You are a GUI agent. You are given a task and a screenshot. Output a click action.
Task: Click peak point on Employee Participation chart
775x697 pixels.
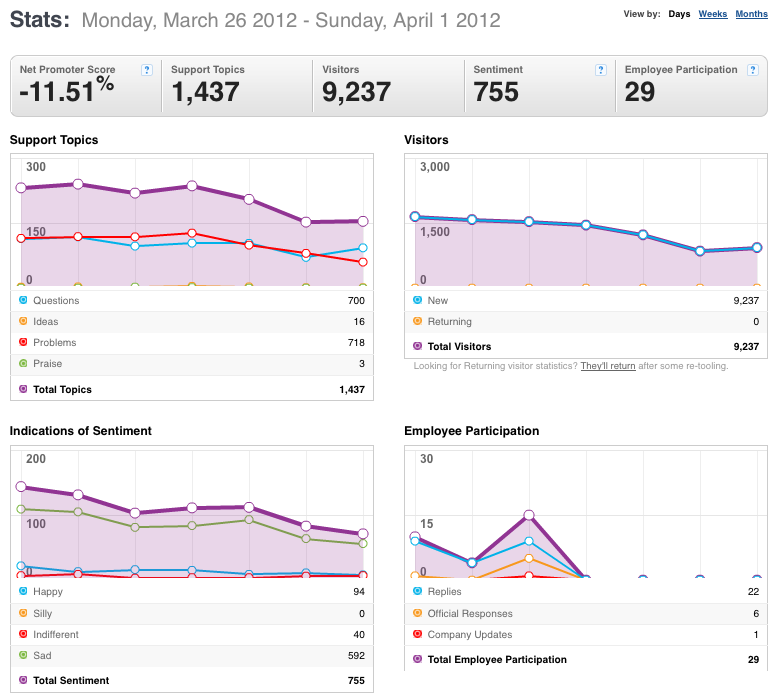click(x=529, y=515)
